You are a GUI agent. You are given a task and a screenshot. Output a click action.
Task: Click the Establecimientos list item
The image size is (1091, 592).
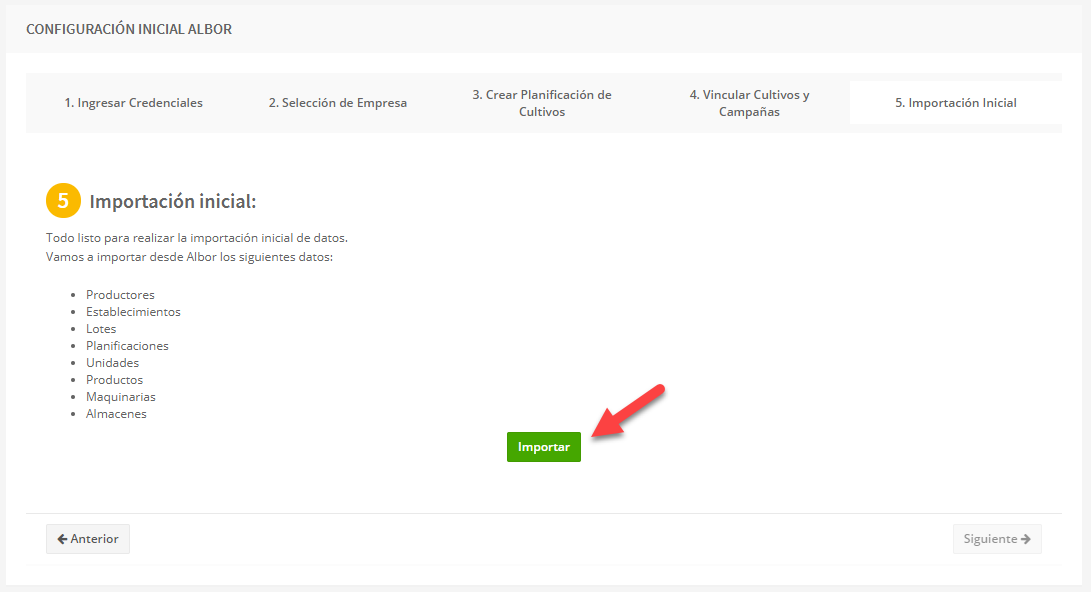coord(133,312)
